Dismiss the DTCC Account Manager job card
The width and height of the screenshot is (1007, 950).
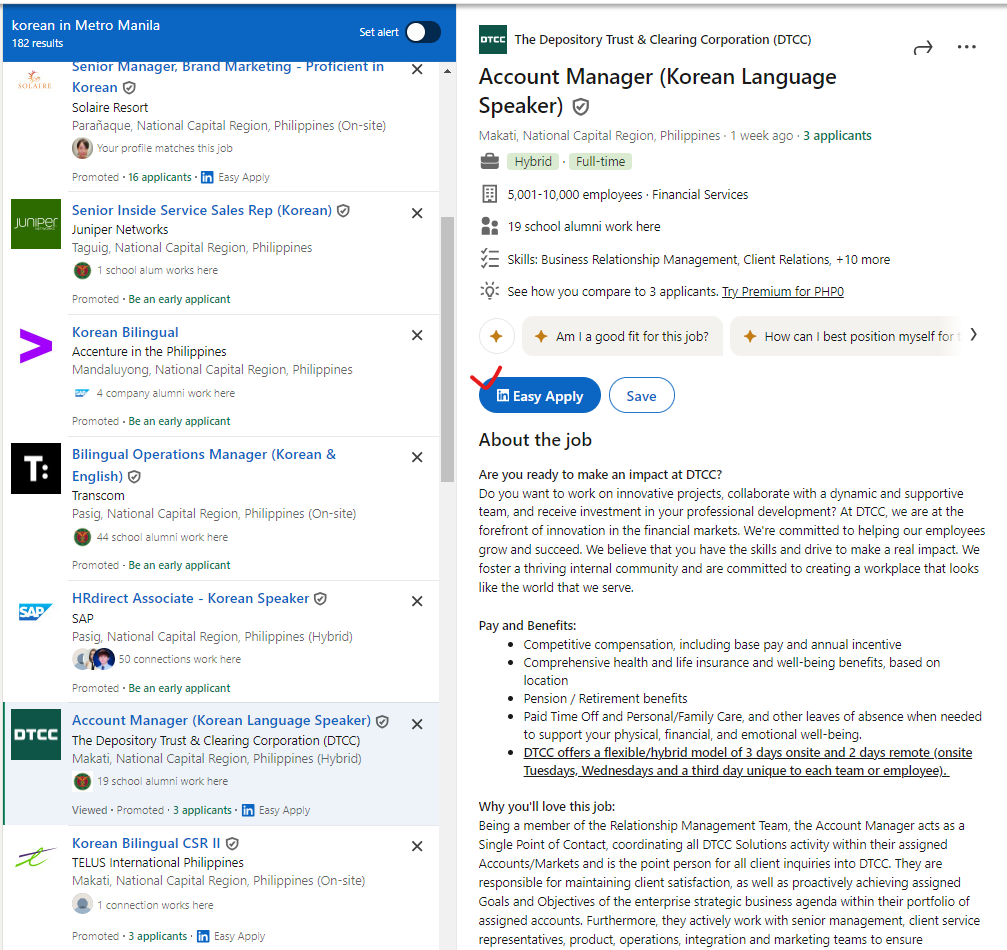417,724
